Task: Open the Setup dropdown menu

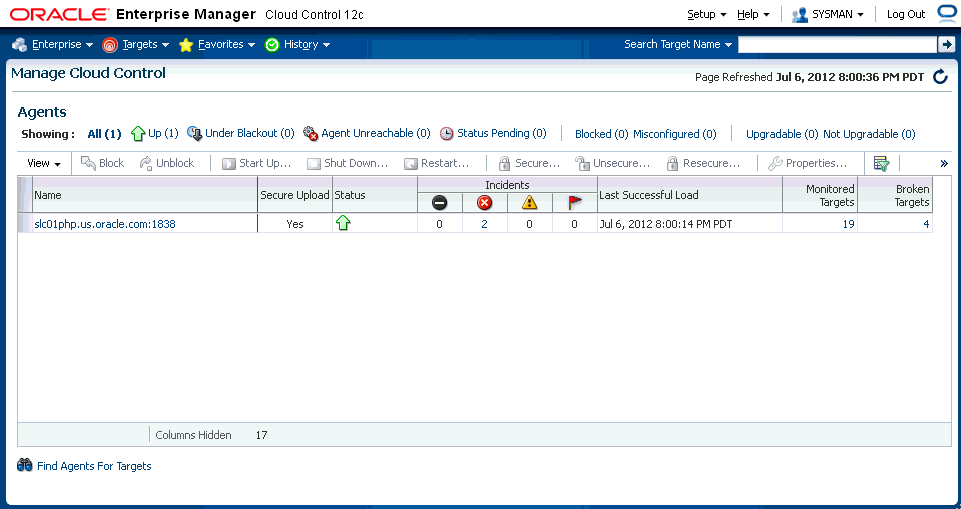Action: click(x=707, y=14)
